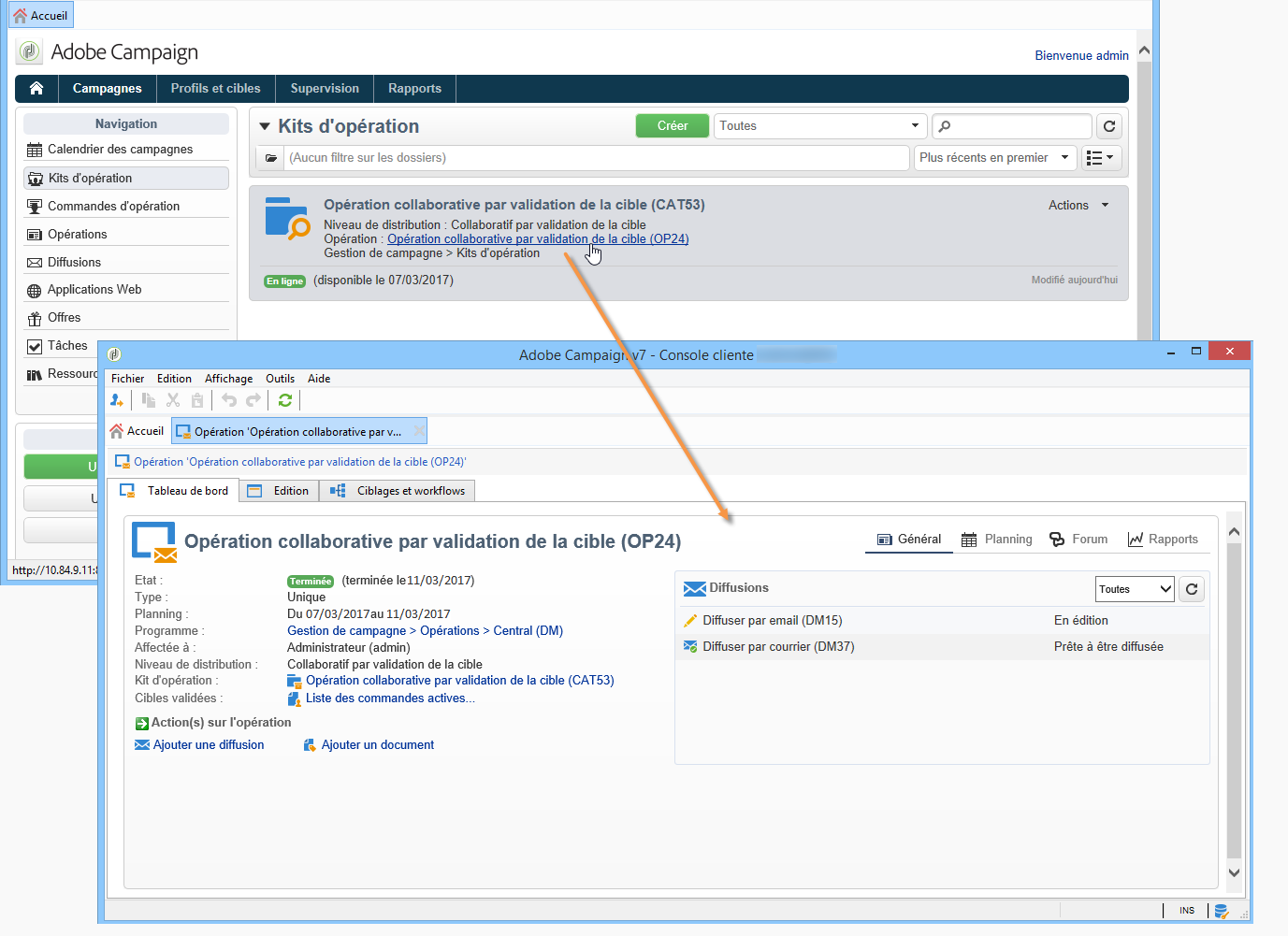Click the Paste toolbar icon
This screenshot has width=1288, height=936.
click(x=197, y=400)
